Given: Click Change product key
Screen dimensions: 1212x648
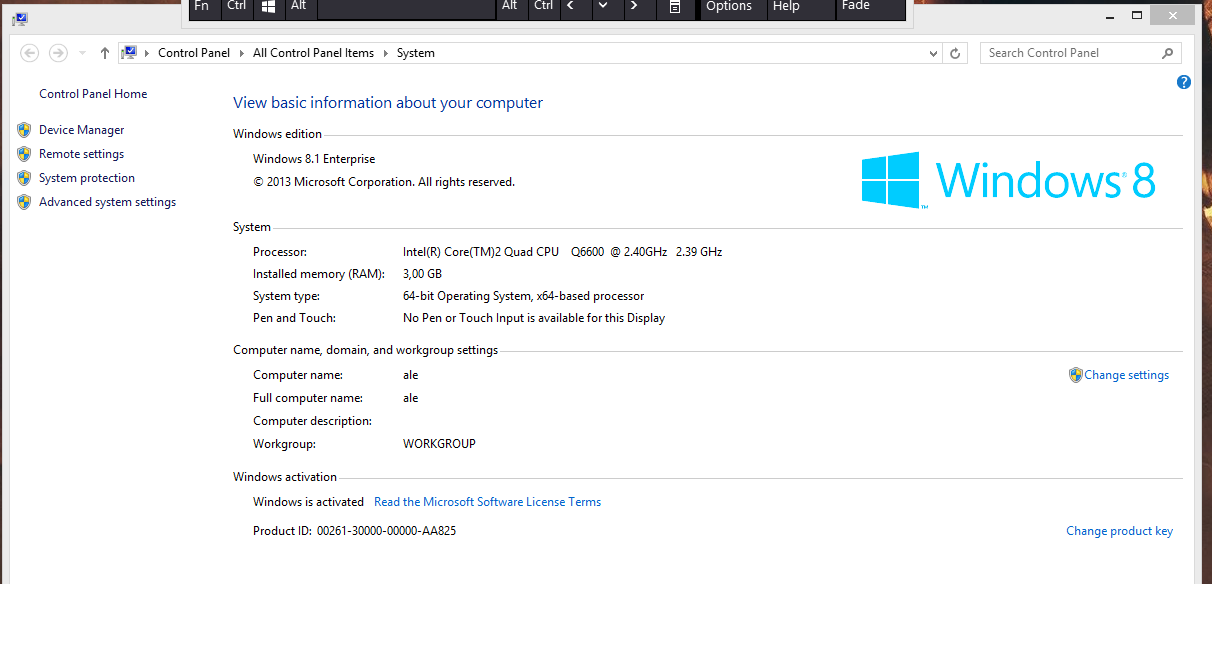Looking at the screenshot, I should coord(1119,531).
